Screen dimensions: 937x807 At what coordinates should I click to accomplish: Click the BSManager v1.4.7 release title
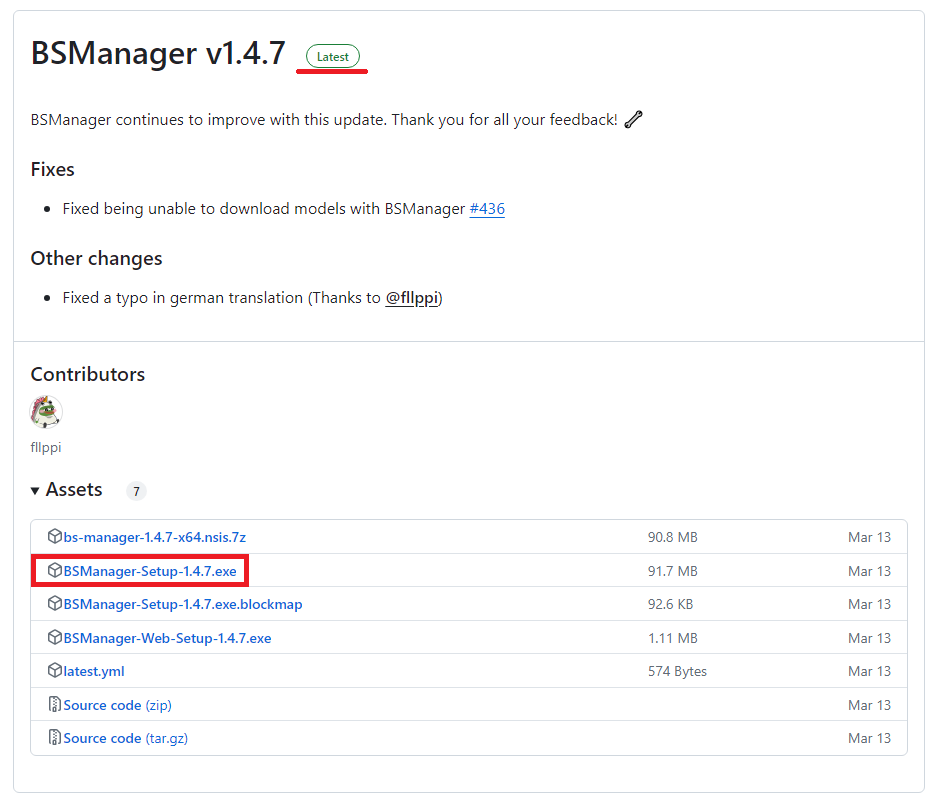point(158,53)
